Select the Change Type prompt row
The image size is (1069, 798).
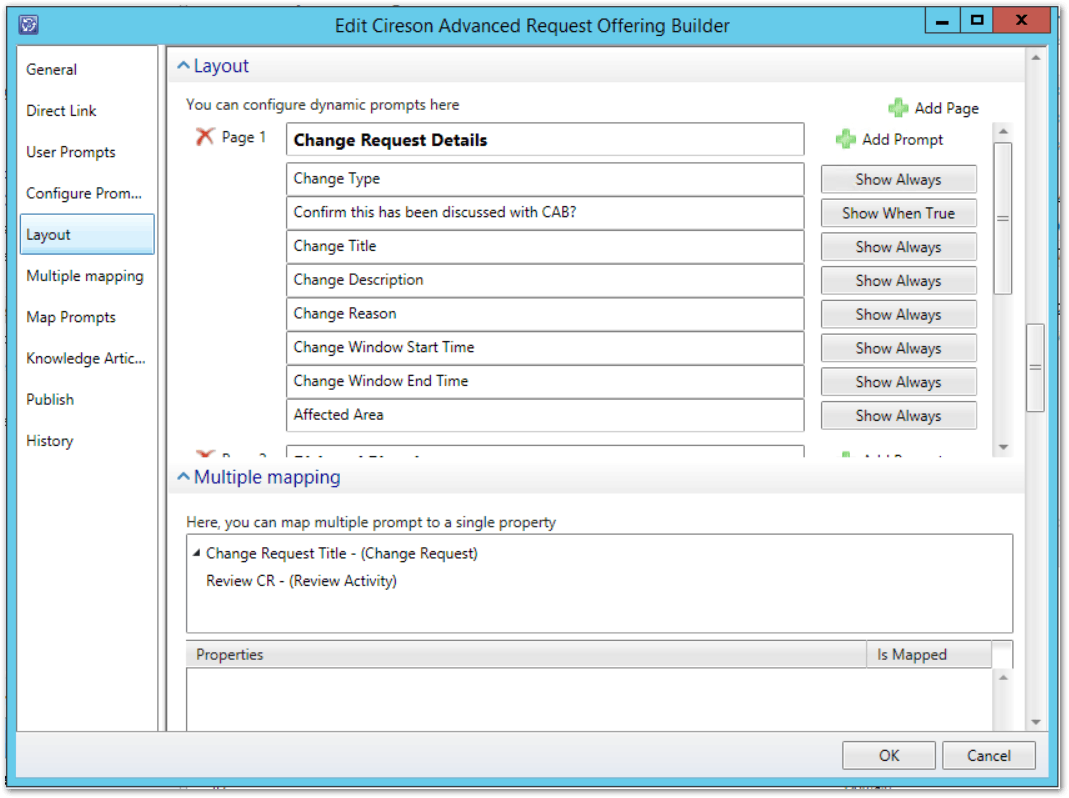pyautogui.click(x=545, y=179)
